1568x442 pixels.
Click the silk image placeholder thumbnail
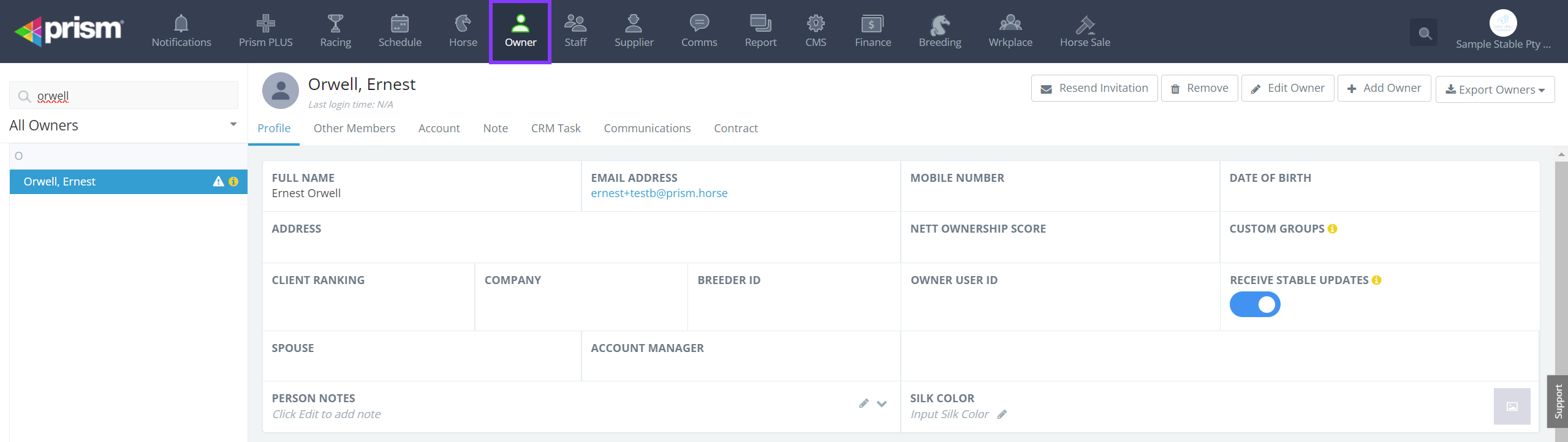coord(1511,406)
